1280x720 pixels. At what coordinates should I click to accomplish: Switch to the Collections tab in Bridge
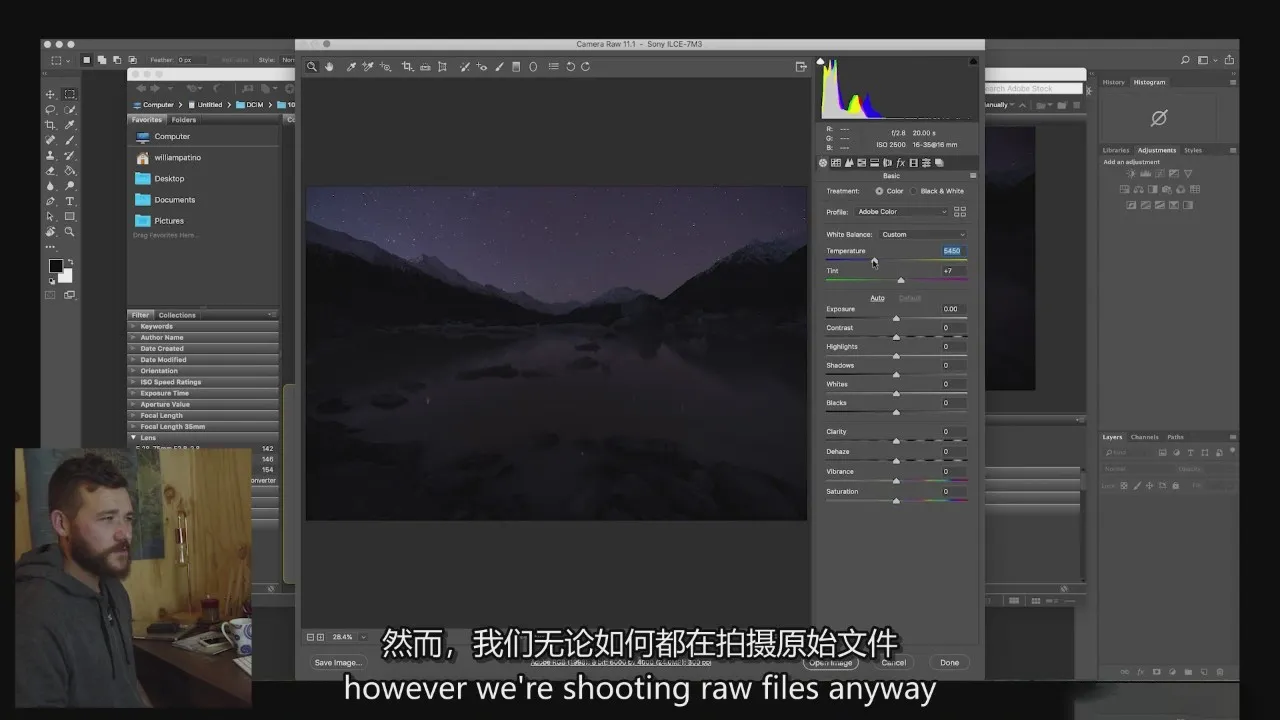[177, 315]
